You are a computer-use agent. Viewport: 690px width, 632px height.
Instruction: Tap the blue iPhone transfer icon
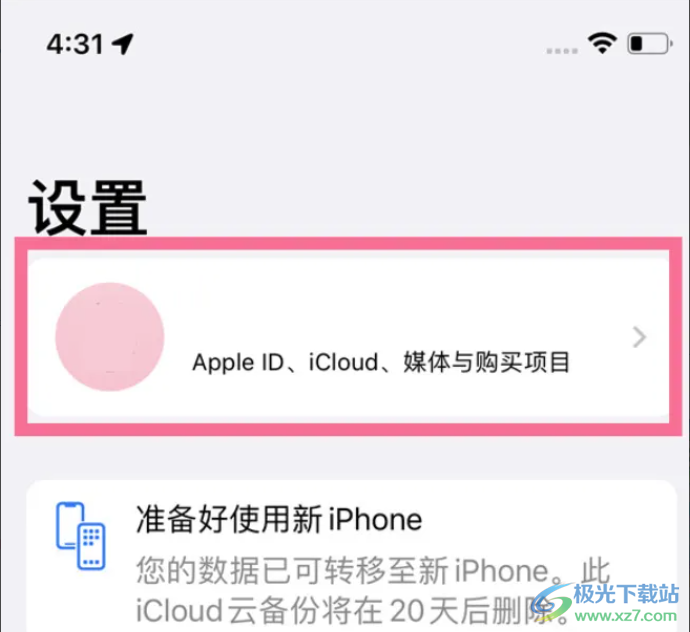tap(80, 536)
